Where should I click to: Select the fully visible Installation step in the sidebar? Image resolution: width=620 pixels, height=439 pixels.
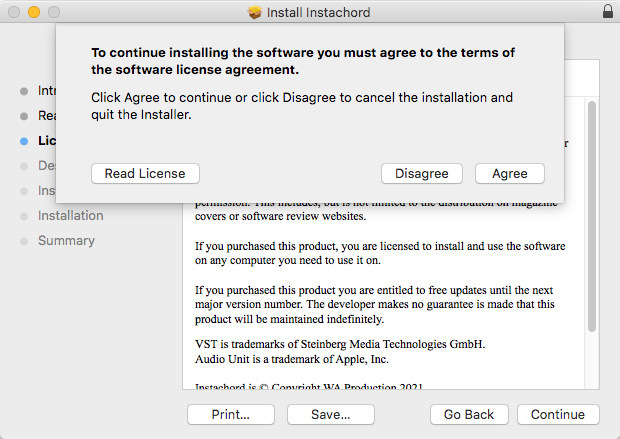click(70, 215)
